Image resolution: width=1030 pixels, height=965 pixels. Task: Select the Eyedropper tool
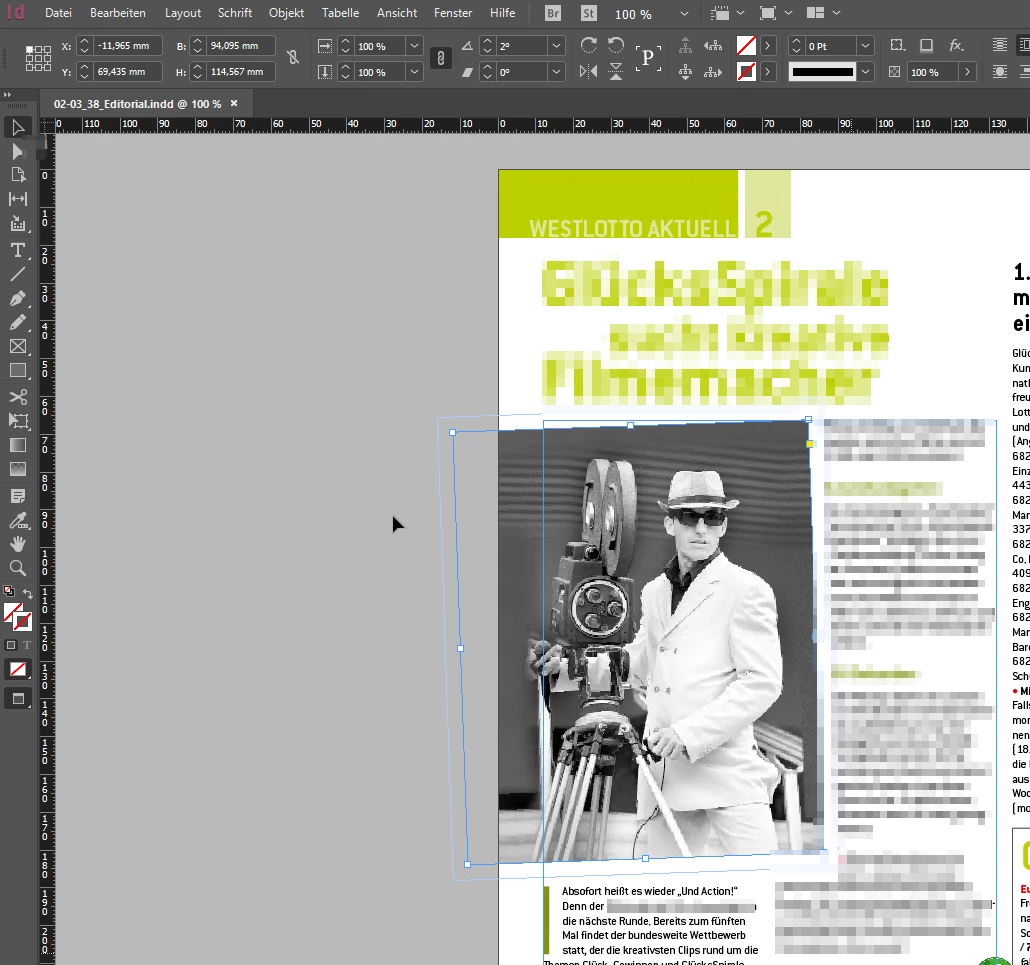[18, 520]
